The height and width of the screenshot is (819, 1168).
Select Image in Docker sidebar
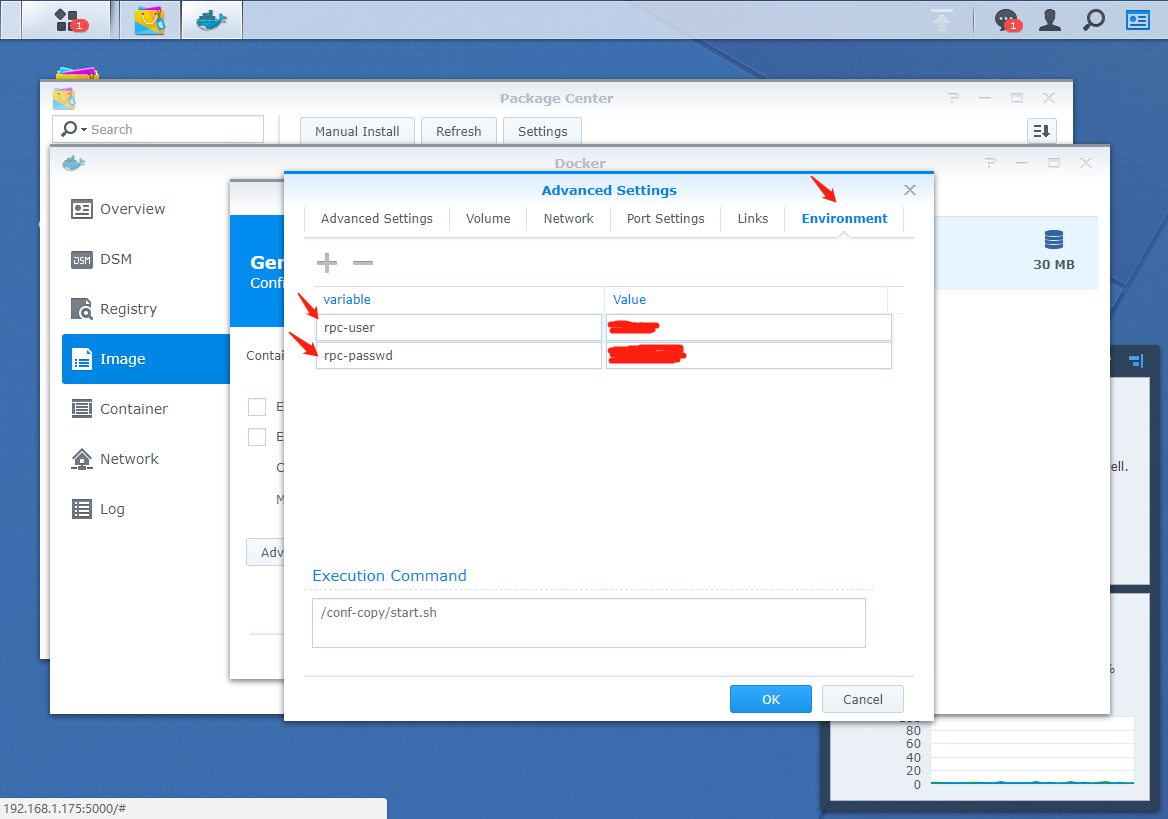(146, 358)
